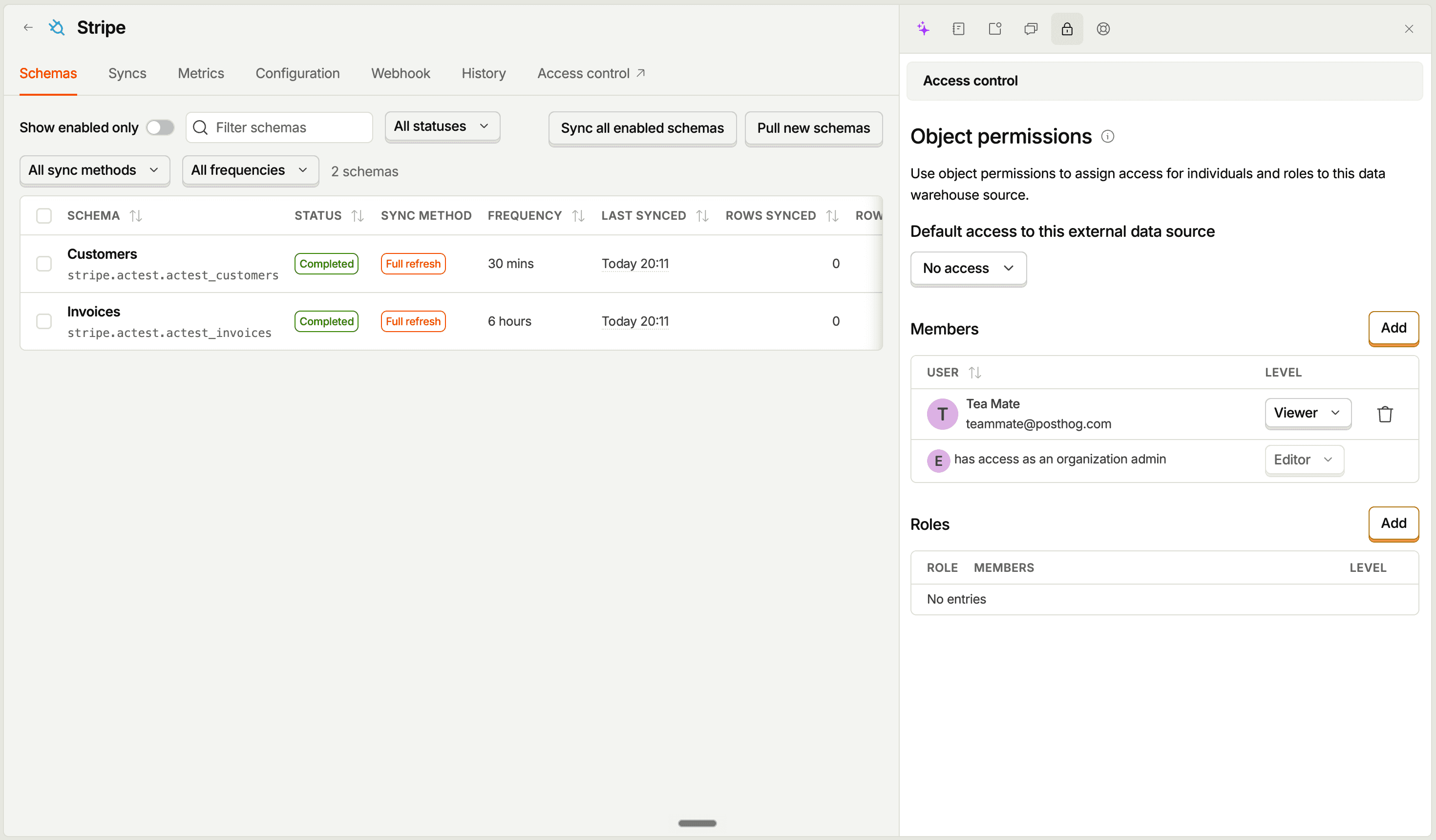1436x840 pixels.
Task: Click the Object permissions info icon
Action: point(1107,137)
